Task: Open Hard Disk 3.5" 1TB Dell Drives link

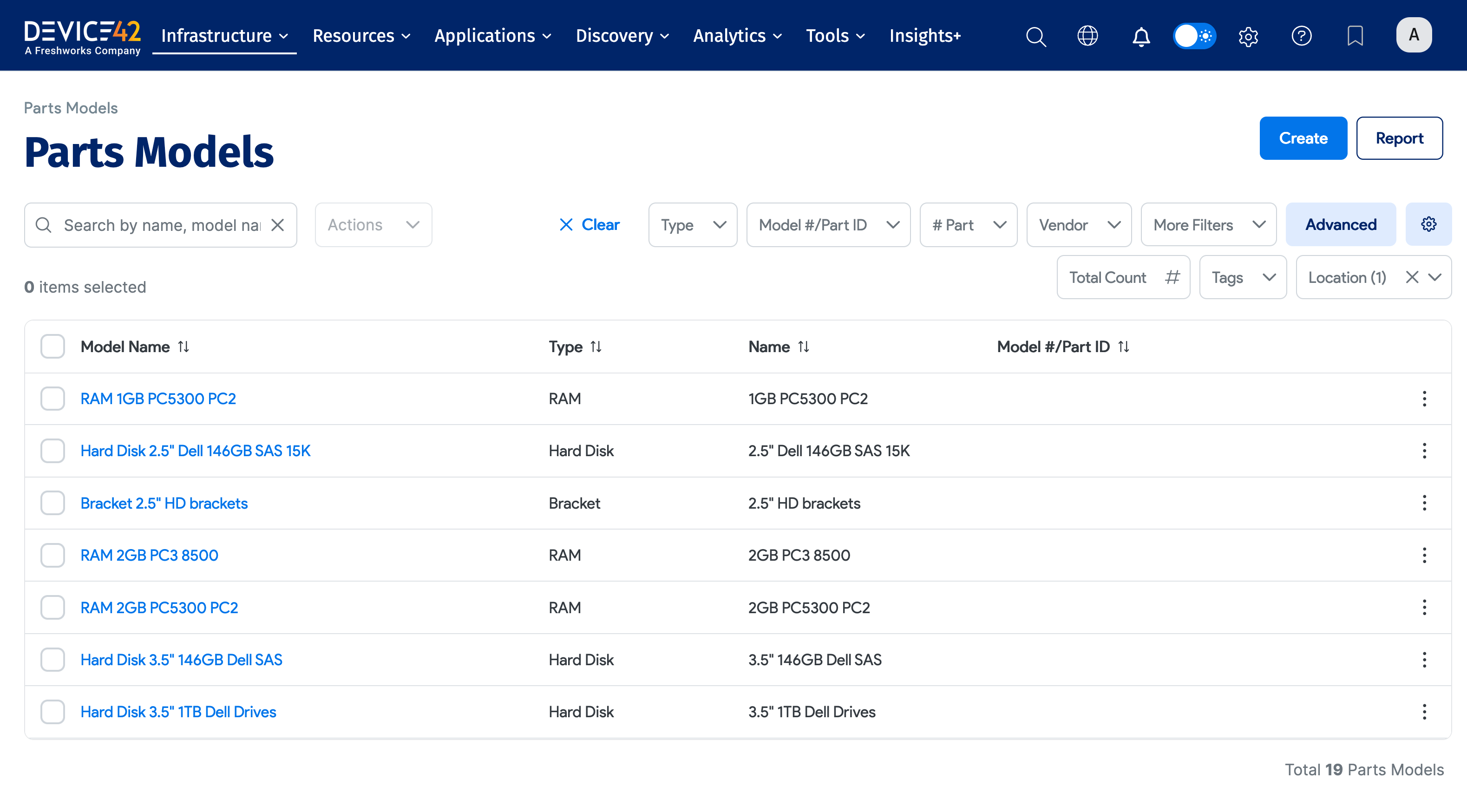Action: coord(178,712)
